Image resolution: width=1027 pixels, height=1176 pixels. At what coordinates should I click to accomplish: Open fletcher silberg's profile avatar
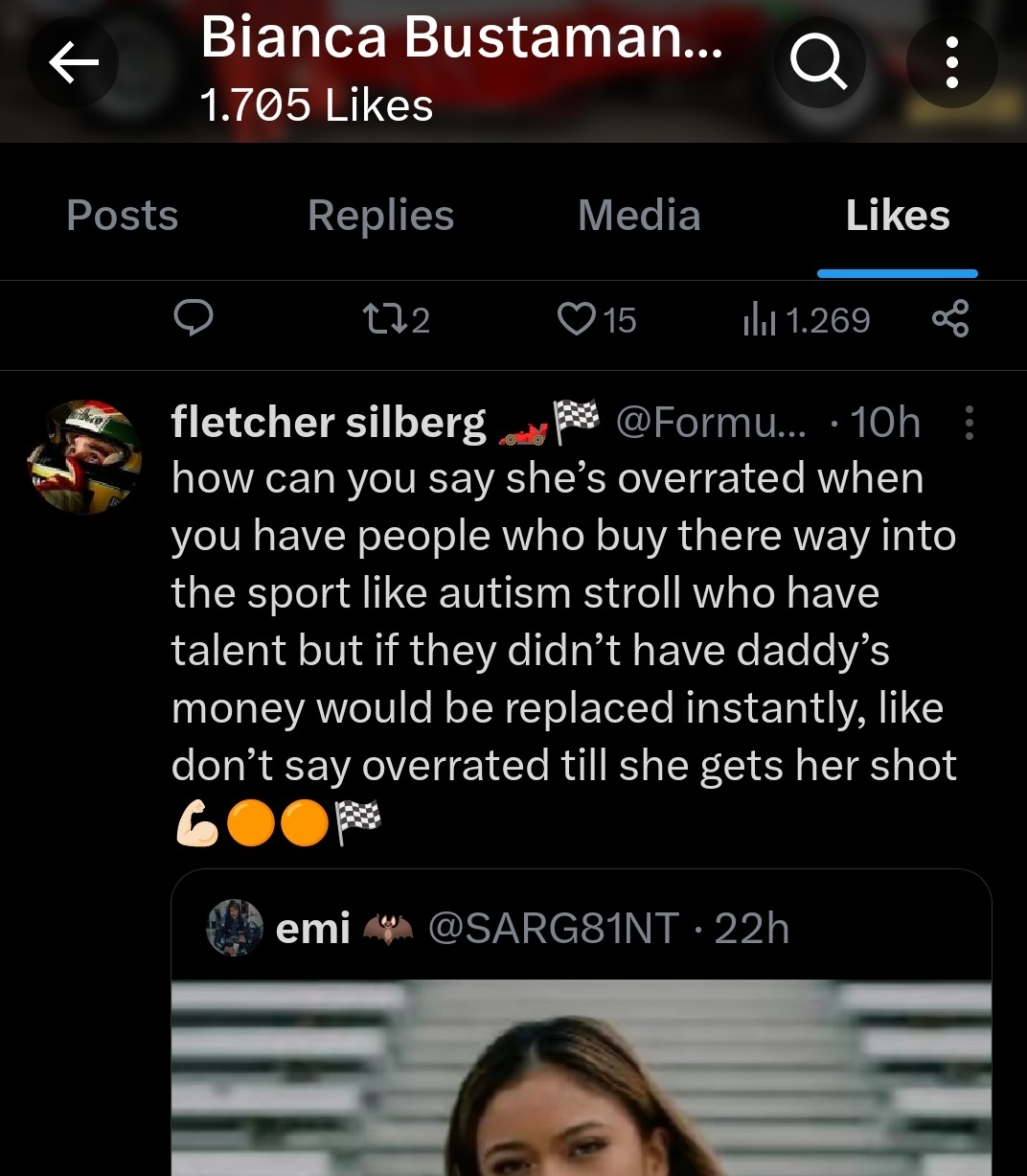tap(84, 457)
